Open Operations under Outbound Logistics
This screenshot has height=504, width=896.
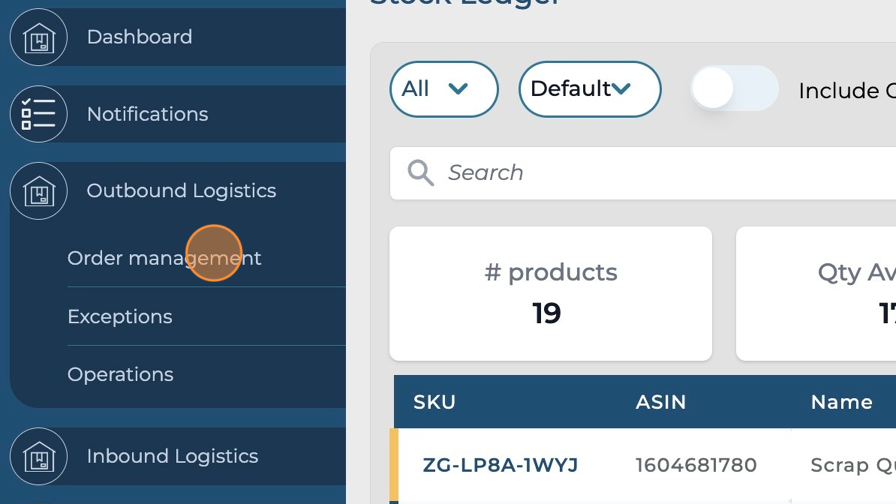pos(120,375)
